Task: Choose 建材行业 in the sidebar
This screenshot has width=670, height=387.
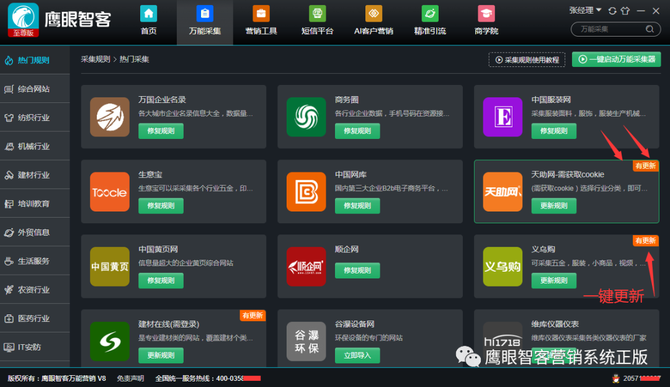Action: coord(35,175)
